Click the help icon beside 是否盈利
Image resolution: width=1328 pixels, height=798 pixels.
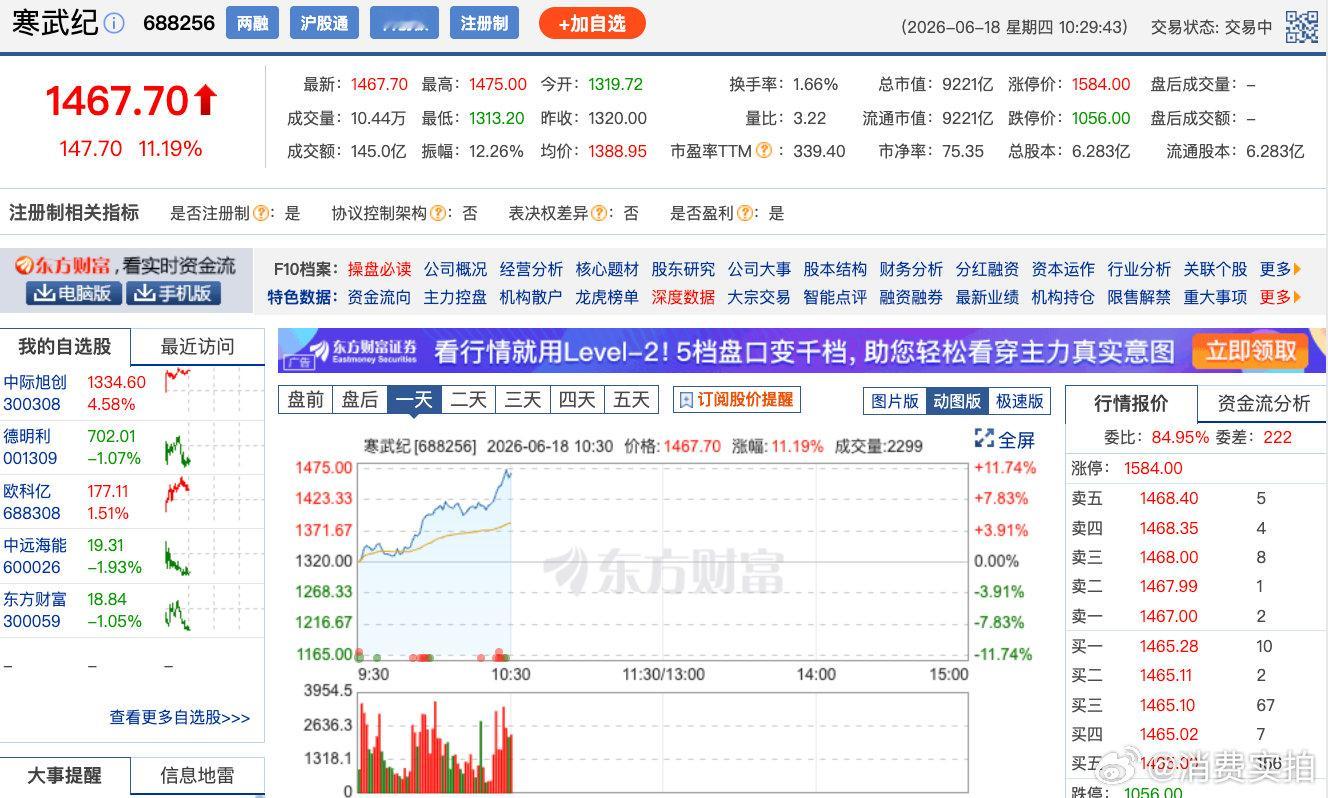(x=743, y=213)
